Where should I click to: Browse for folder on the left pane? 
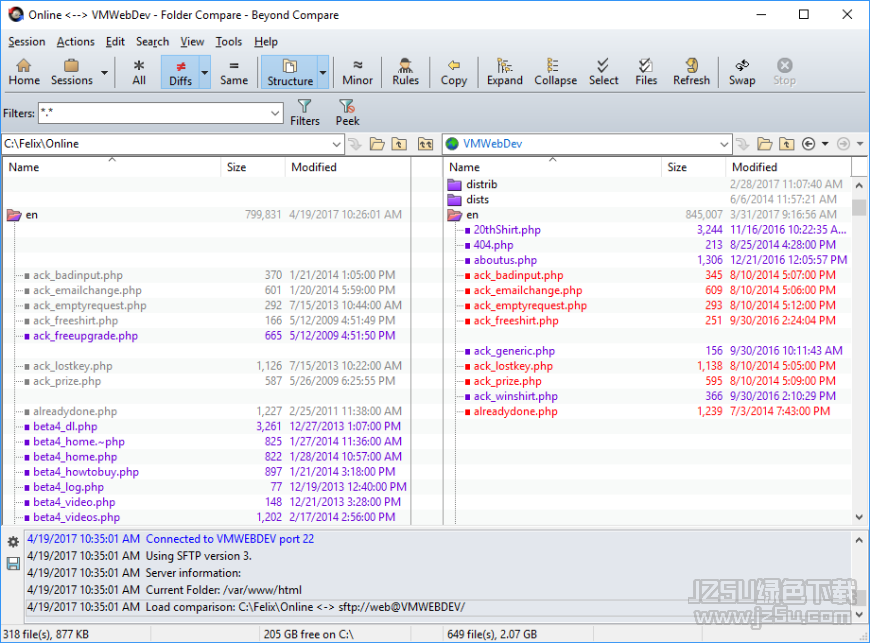(377, 144)
